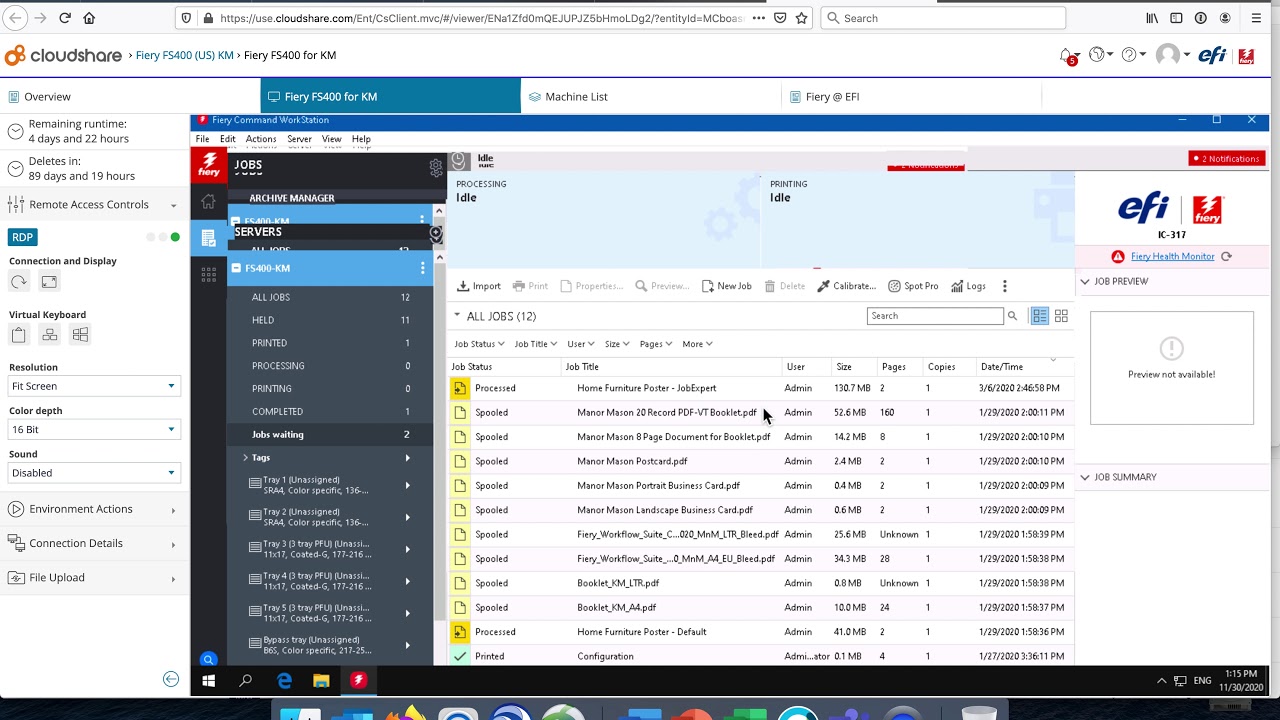Open the Job Title filter dropdown
1280x720 pixels.
point(536,344)
